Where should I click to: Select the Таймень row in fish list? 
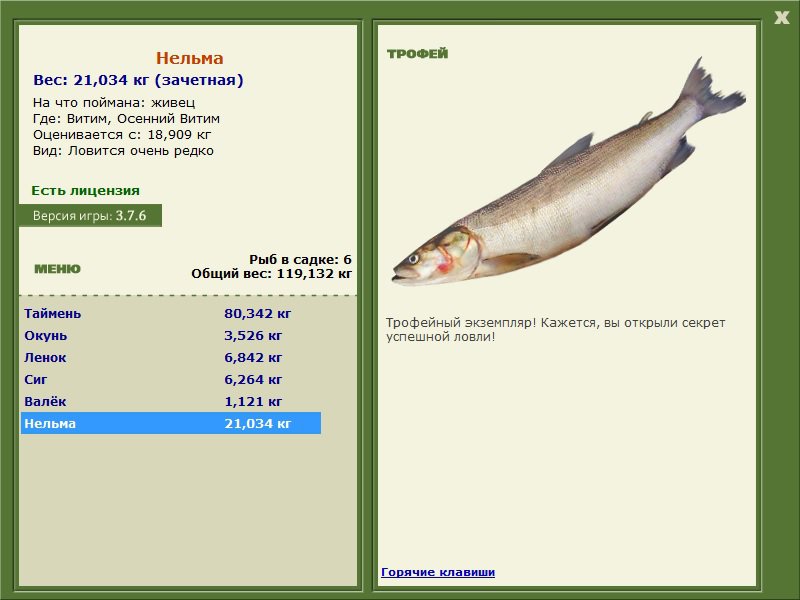coord(171,313)
